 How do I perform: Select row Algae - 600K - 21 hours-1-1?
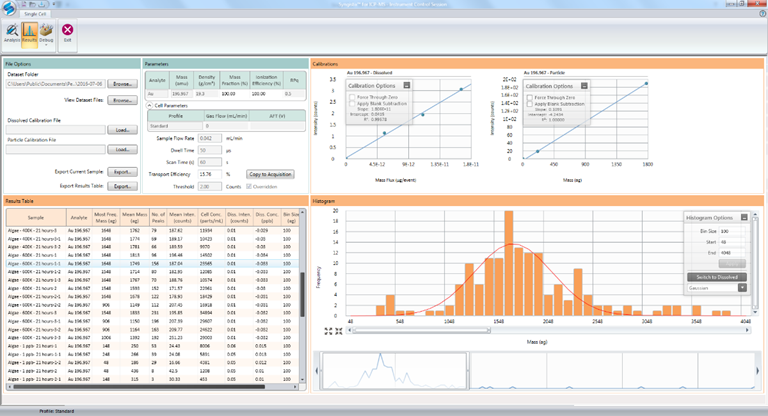[x=152, y=264]
